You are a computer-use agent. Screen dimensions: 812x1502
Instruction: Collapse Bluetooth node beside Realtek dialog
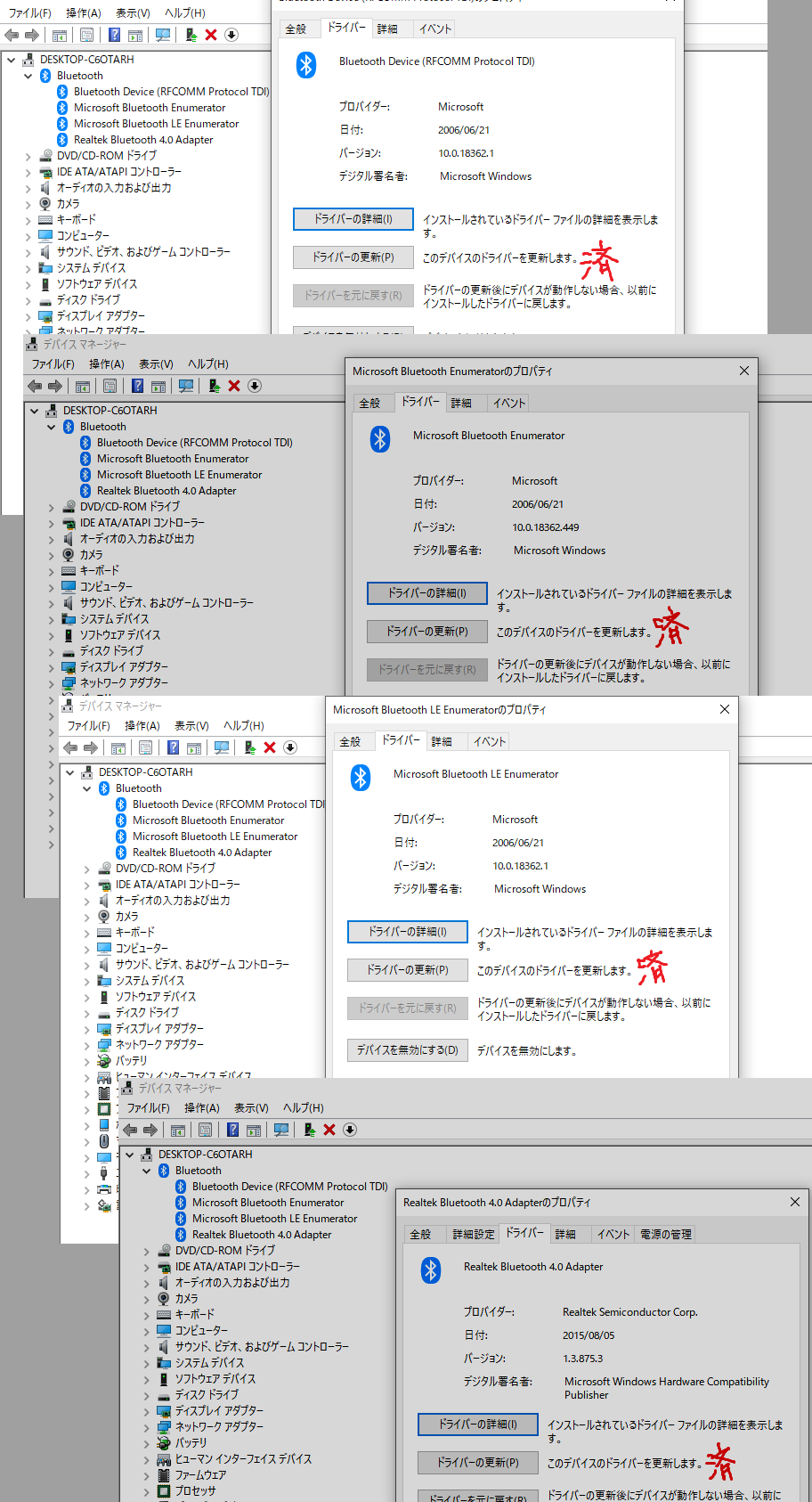(x=147, y=1171)
